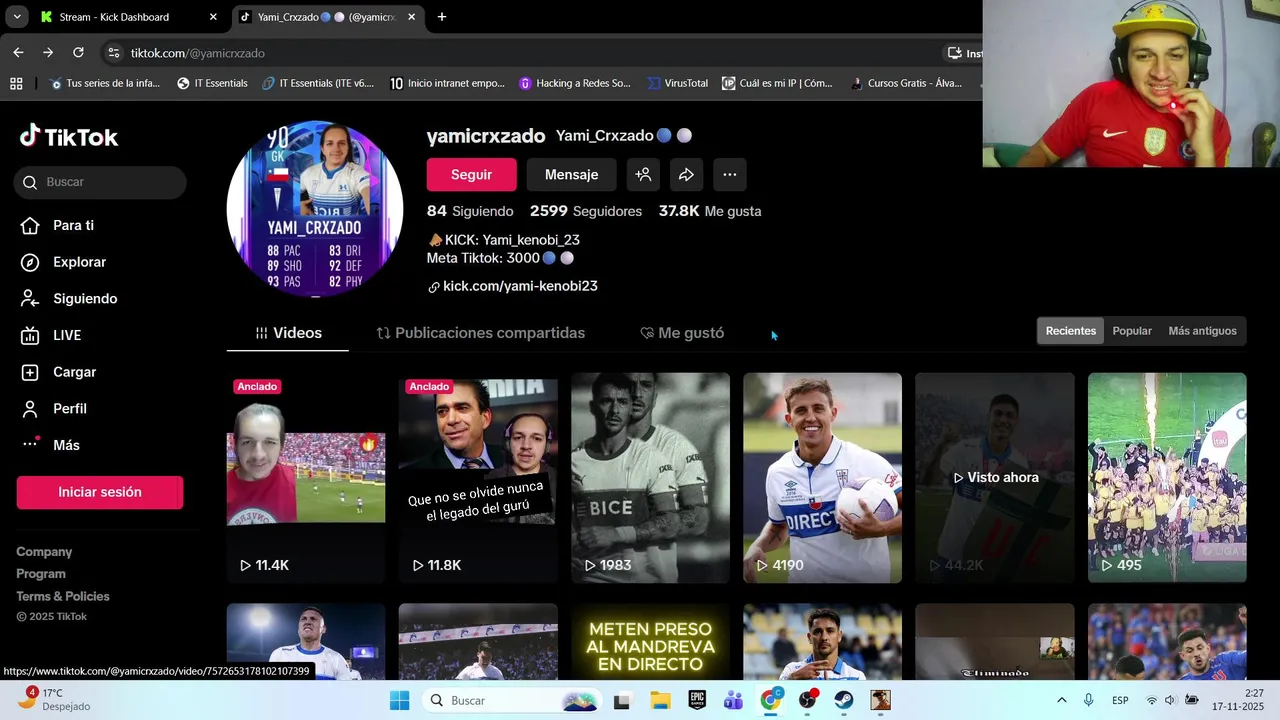Follow the profile with Seguir
Screen dimensions: 1280x720
471,174
